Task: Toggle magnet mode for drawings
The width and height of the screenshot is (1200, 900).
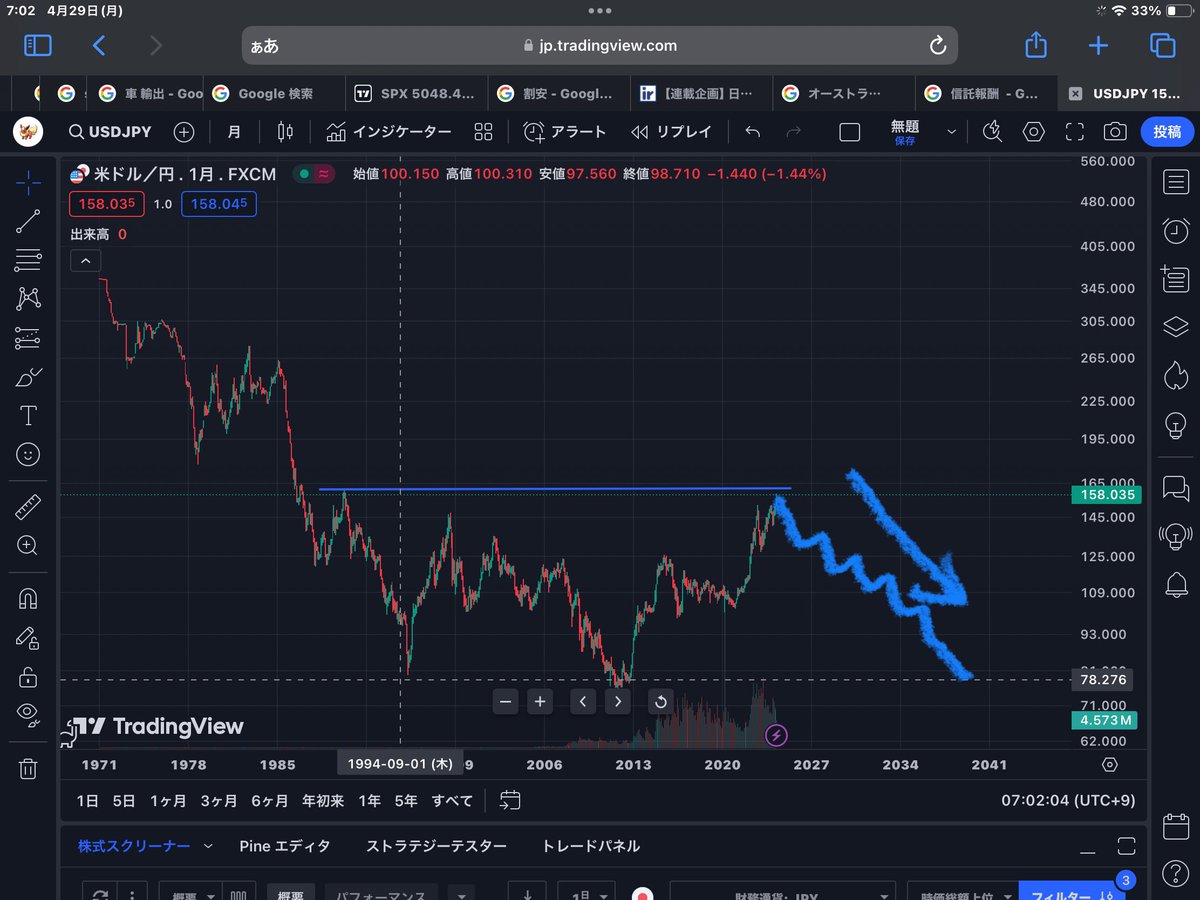Action: coord(28,598)
